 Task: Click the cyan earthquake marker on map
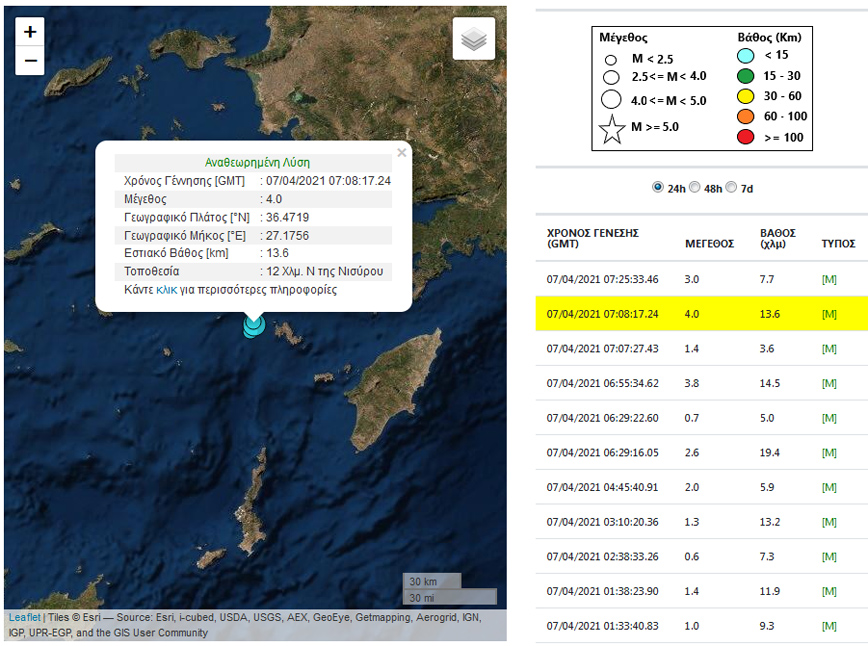[253, 327]
